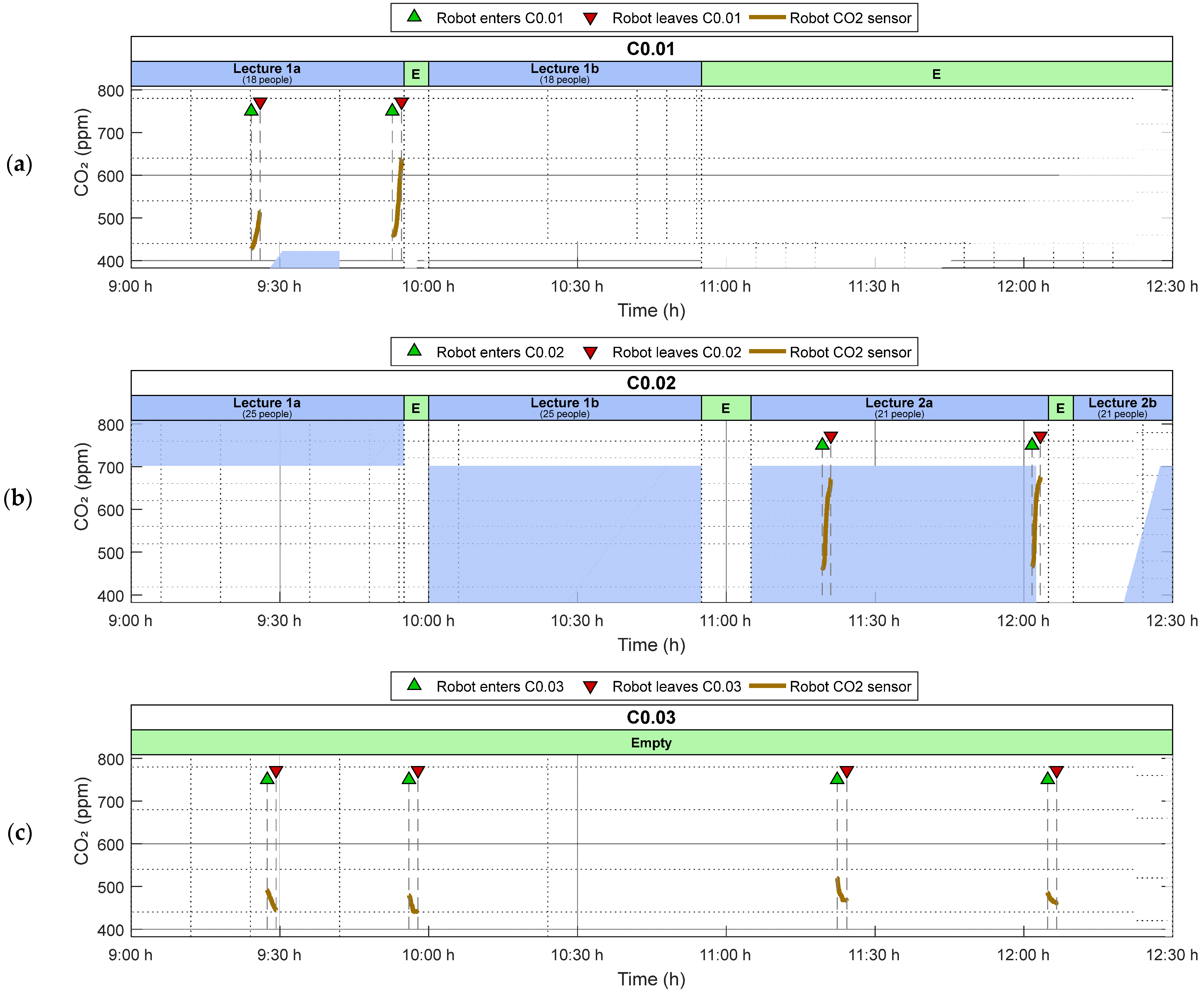
Task: Click the brown CO2 sensor line swatch in C0.01 legend
Action: (x=767, y=17)
